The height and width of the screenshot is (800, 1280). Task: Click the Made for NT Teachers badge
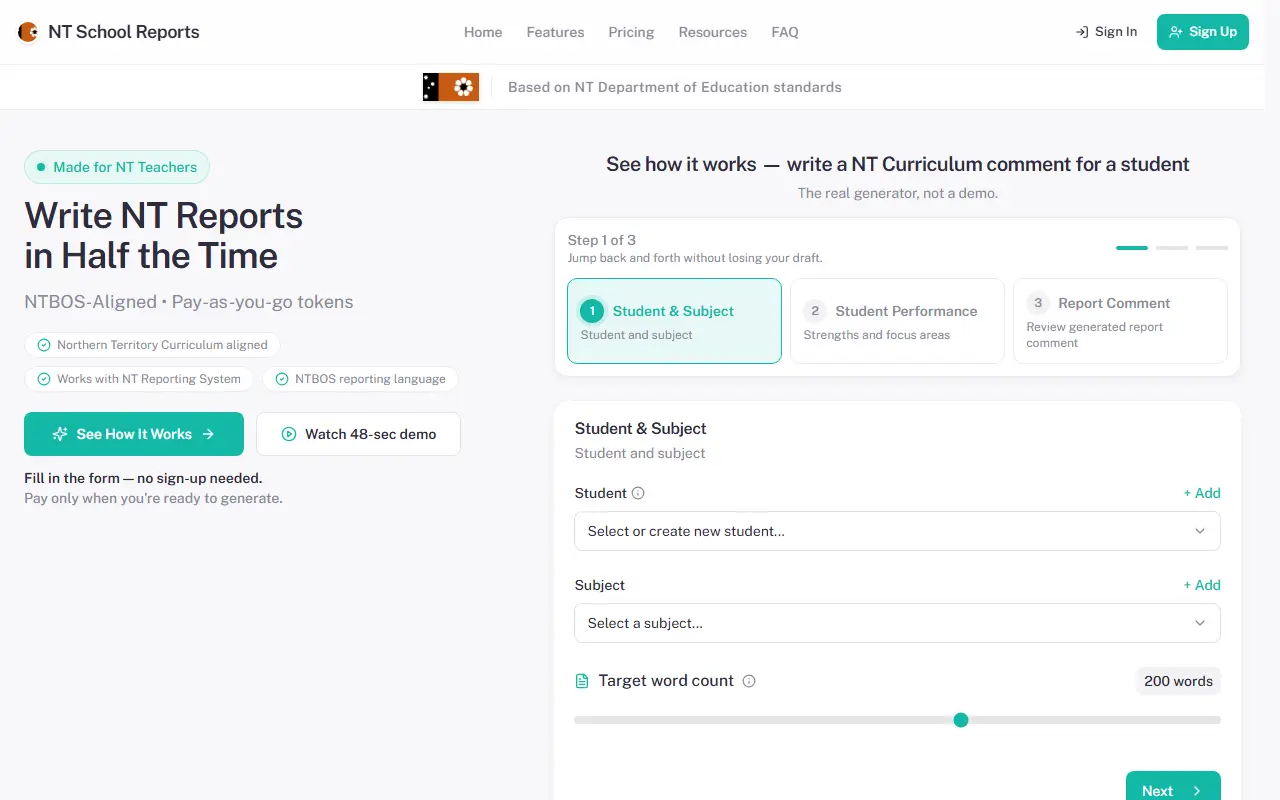pyautogui.click(x=117, y=167)
